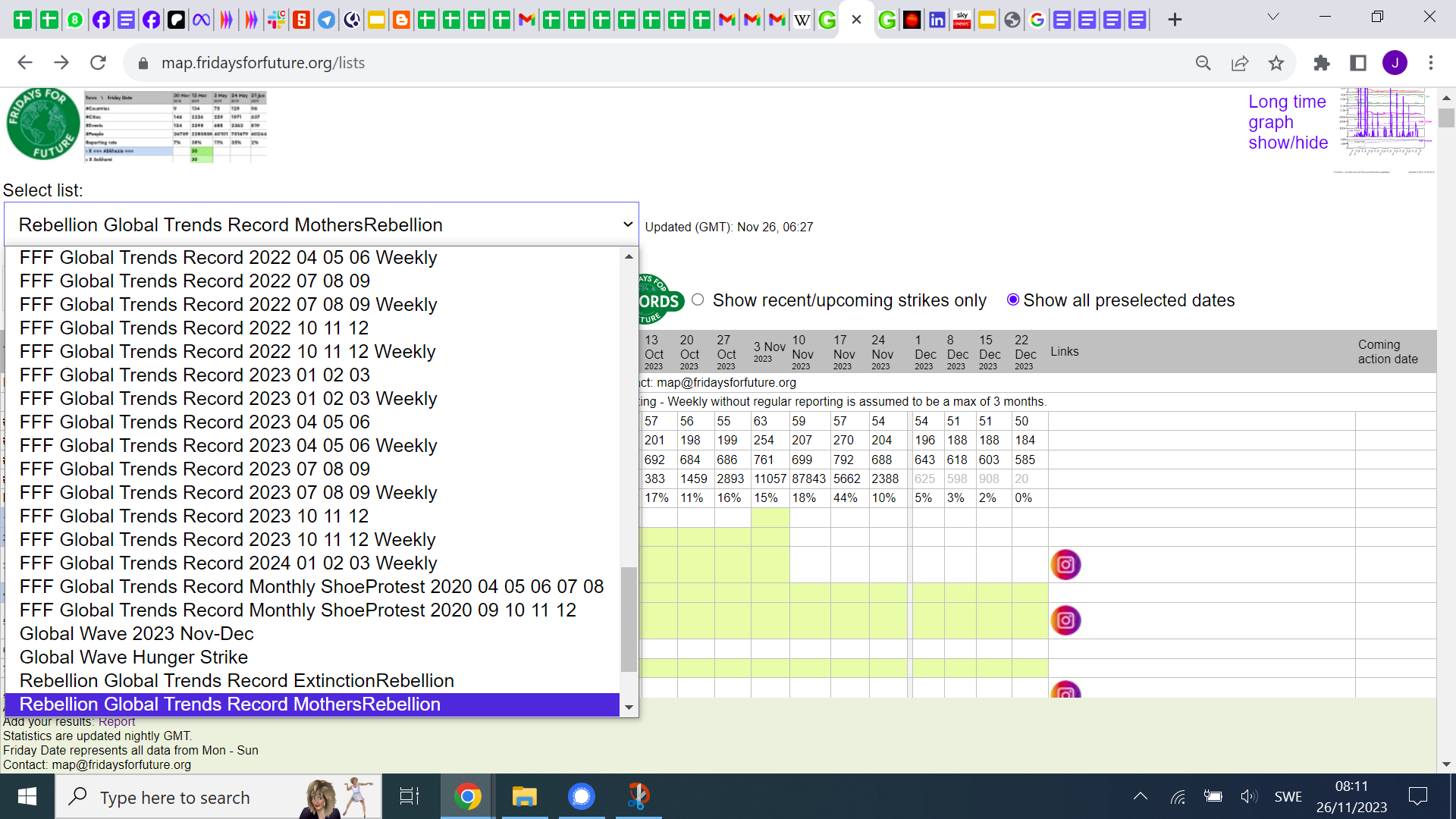The image size is (1456, 819).
Task: Open the volume control in system tray
Action: 1248,797
